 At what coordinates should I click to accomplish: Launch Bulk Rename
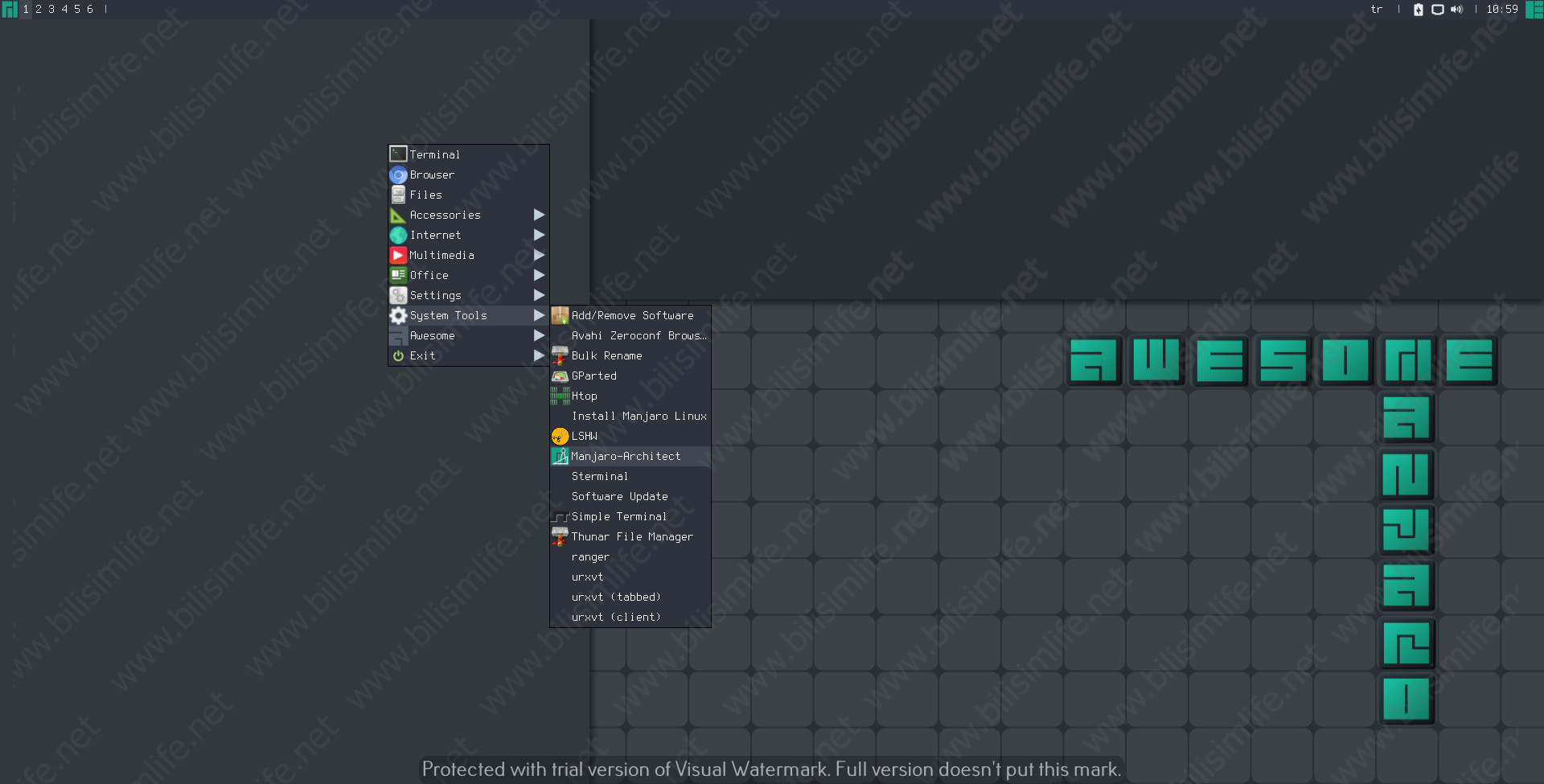click(630, 355)
